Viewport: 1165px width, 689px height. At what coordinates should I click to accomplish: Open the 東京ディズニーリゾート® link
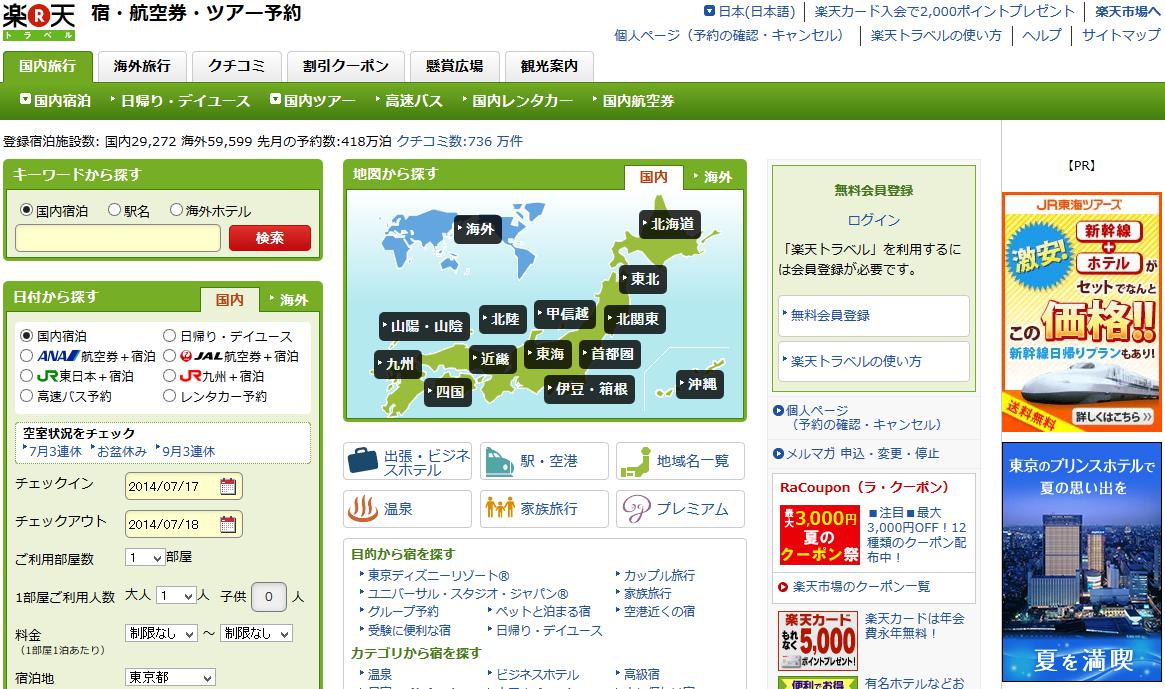coord(438,575)
